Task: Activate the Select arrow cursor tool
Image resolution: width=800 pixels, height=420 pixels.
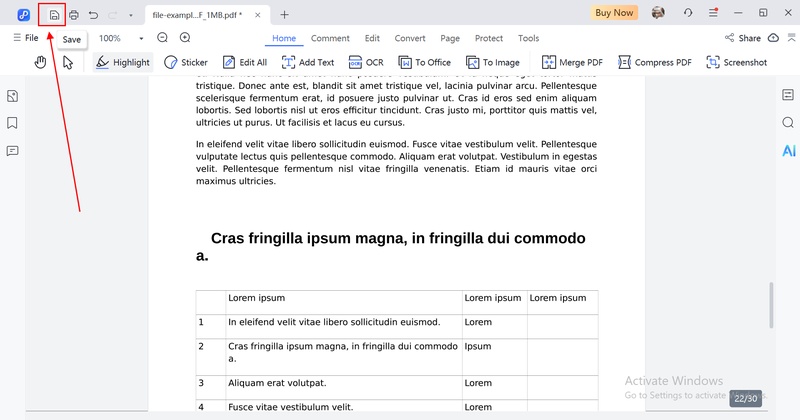Action: tap(68, 62)
